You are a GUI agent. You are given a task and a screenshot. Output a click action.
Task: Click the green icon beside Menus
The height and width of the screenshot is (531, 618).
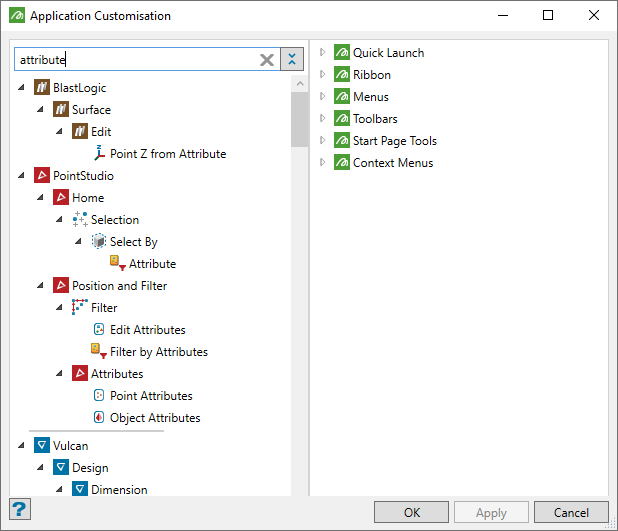pos(342,97)
